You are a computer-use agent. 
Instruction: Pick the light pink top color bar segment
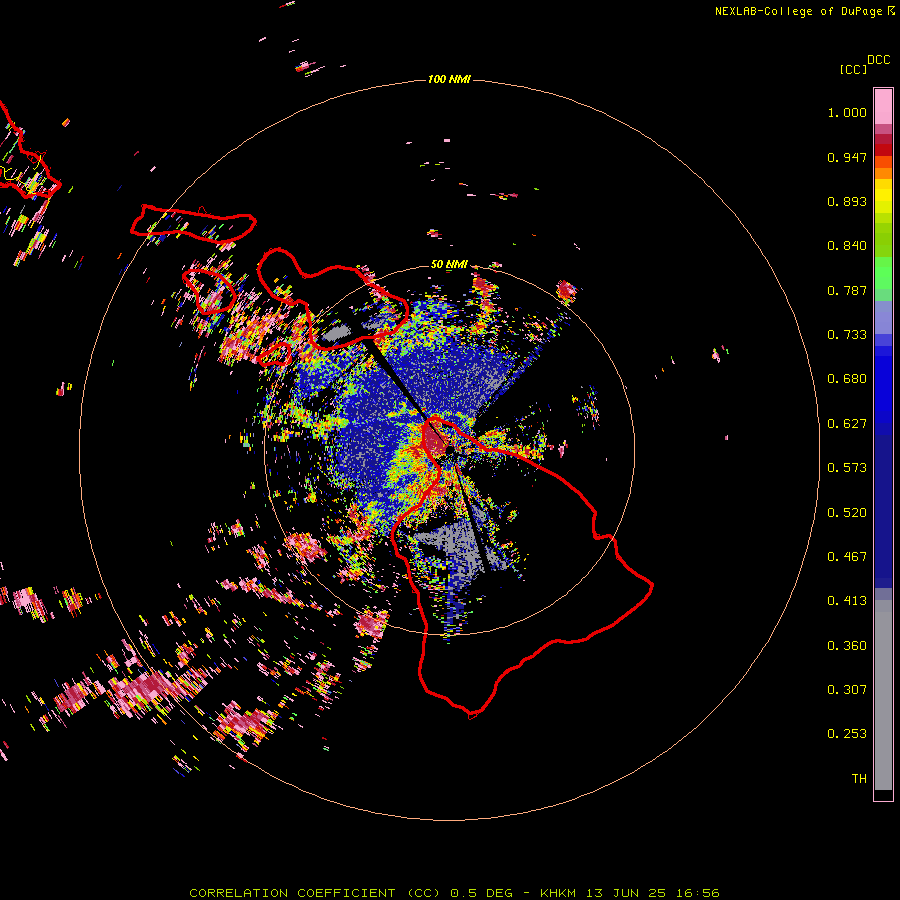[883, 107]
